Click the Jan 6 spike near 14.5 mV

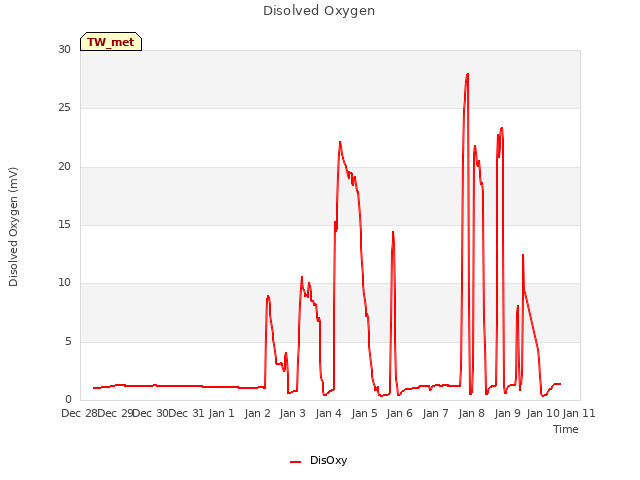point(393,232)
